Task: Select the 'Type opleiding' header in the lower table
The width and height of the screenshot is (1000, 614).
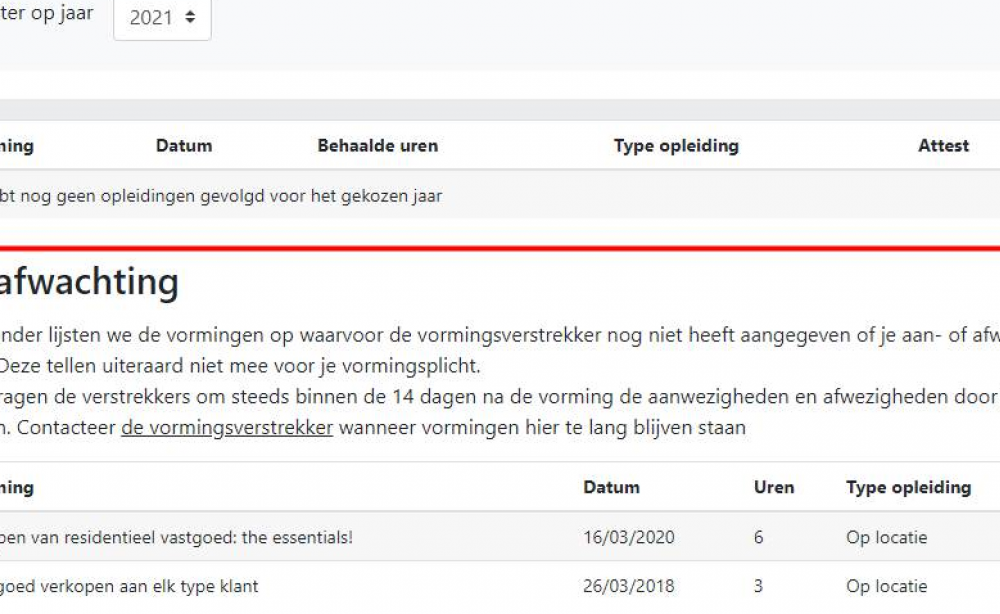Action: [908, 488]
